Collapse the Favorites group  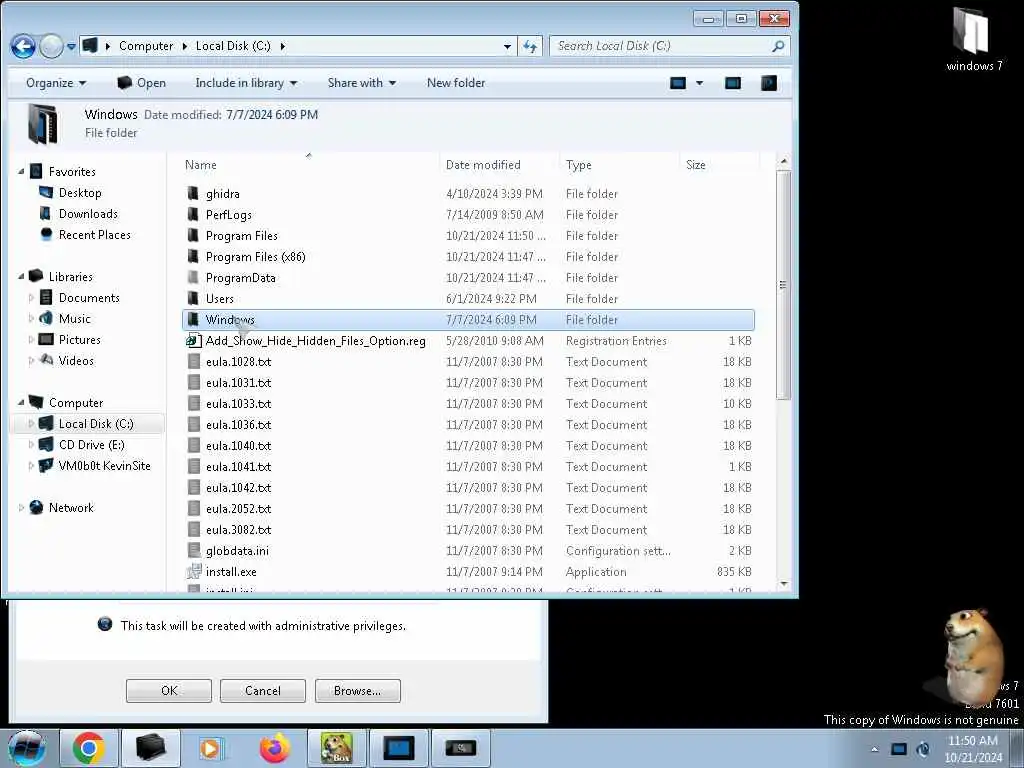pyautogui.click(x=22, y=171)
